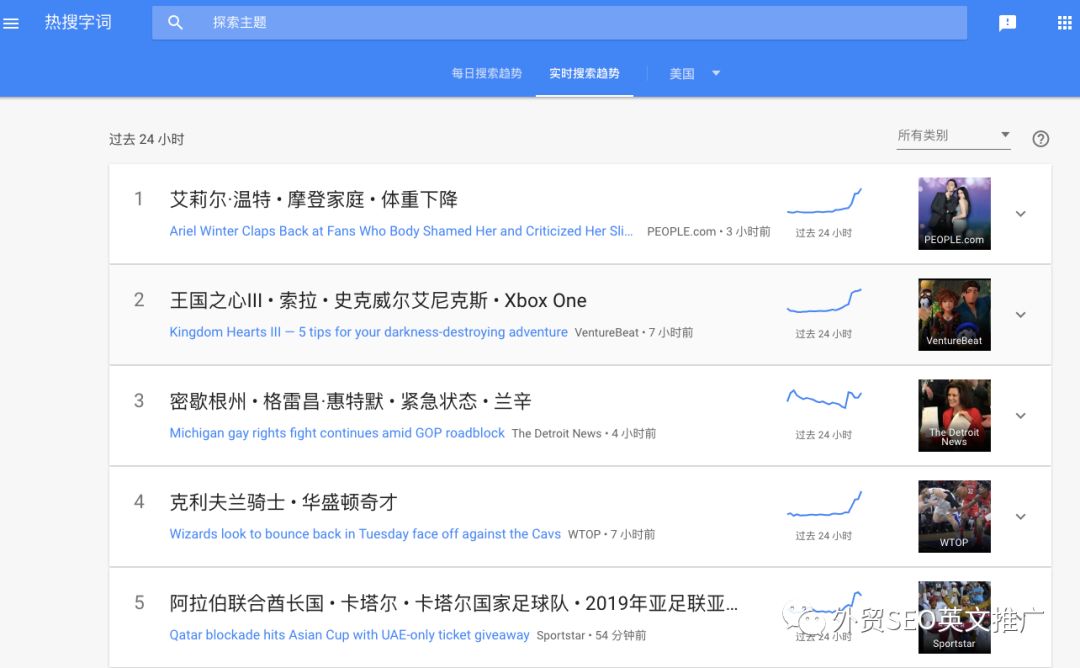Click the sparkline chart in row 1
1080x668 pixels.
[x=824, y=200]
